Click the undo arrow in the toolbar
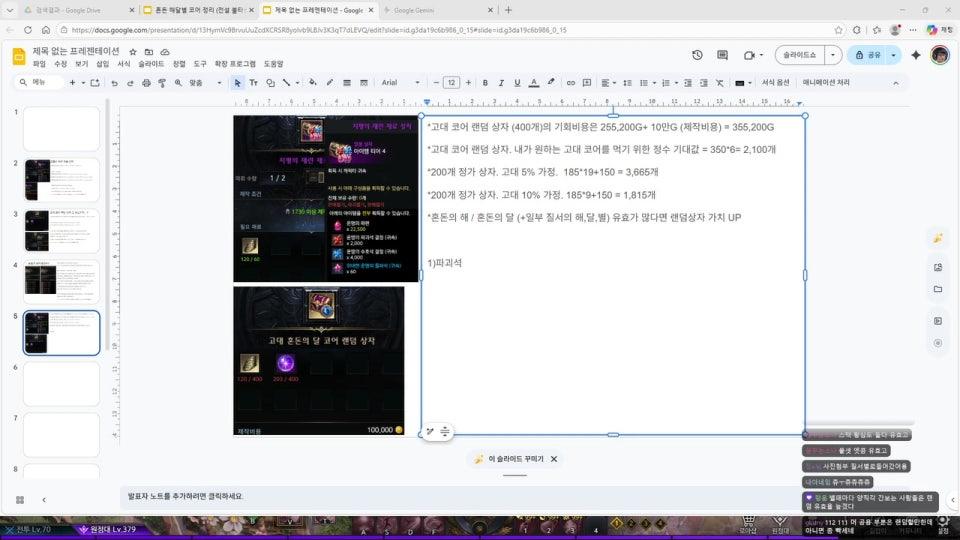The width and height of the screenshot is (960, 540). click(x=115, y=83)
